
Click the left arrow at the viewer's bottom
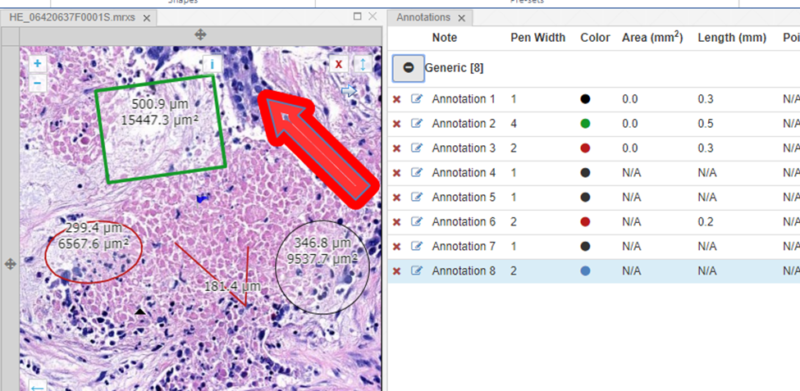point(37,387)
